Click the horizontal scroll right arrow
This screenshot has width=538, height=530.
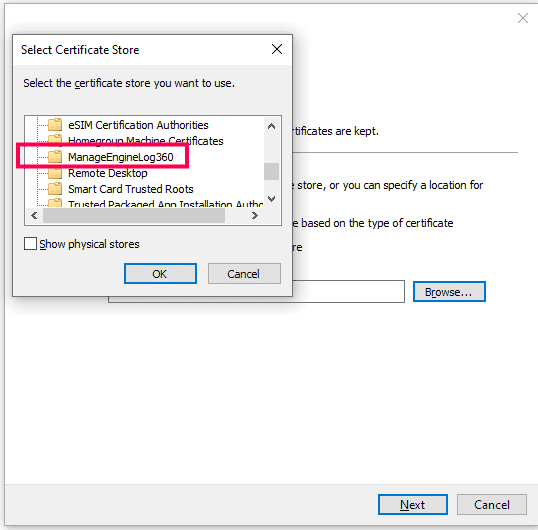pyautogui.click(x=254, y=215)
